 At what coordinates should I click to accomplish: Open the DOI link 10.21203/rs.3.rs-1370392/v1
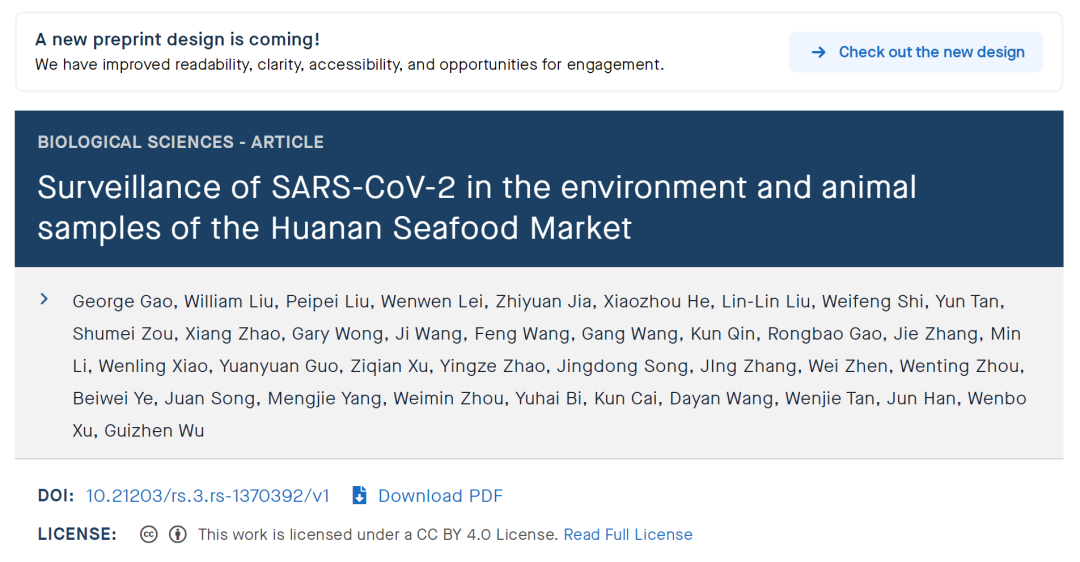coord(207,496)
